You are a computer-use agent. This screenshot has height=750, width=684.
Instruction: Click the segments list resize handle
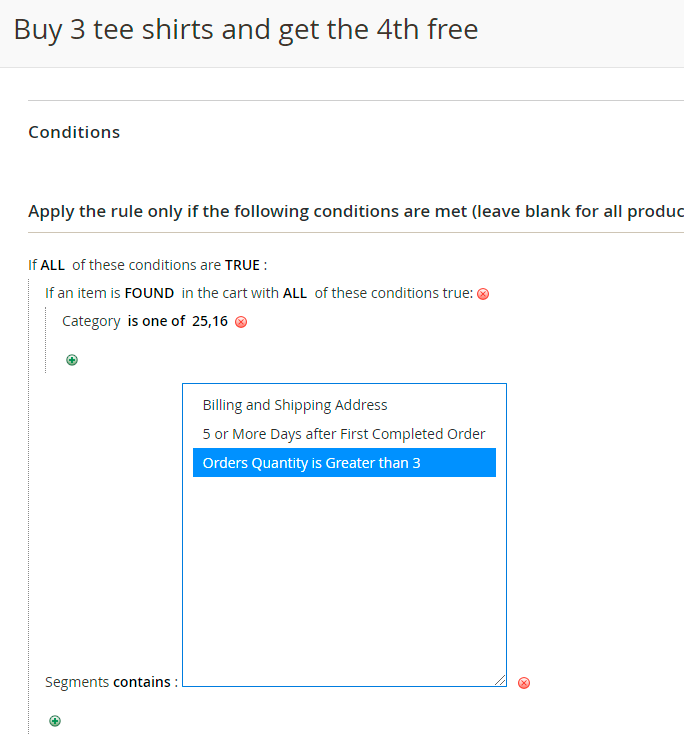pyautogui.click(x=500, y=680)
